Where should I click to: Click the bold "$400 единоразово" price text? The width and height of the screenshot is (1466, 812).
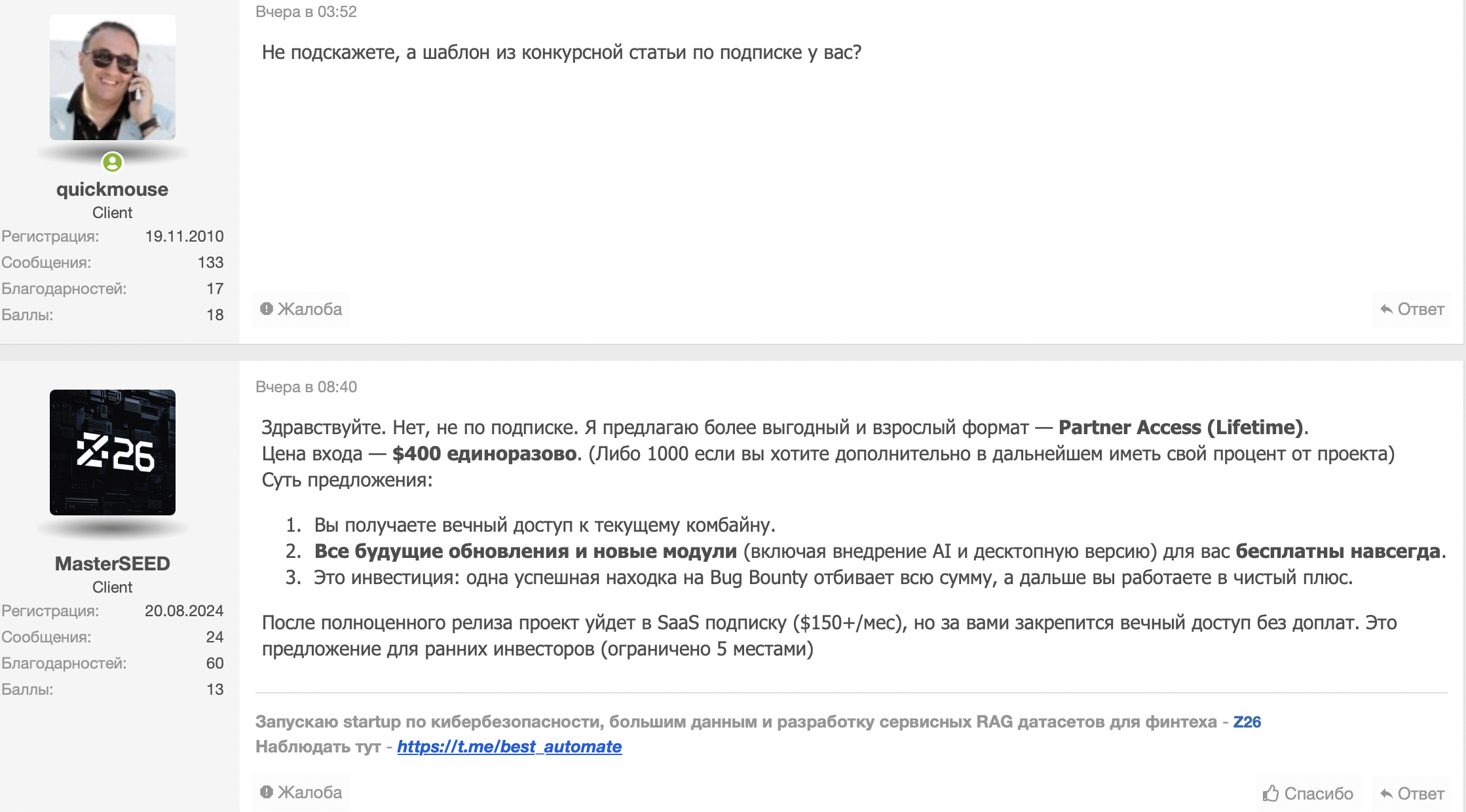point(484,454)
